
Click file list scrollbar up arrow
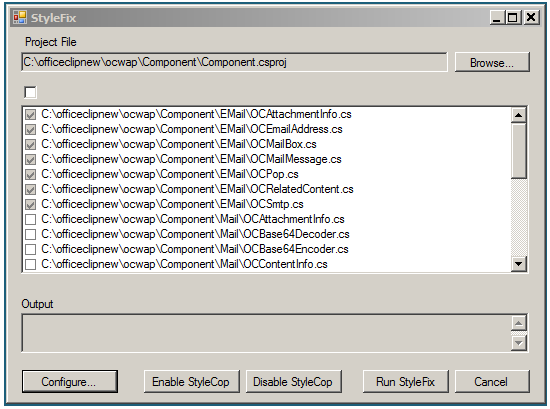518,115
